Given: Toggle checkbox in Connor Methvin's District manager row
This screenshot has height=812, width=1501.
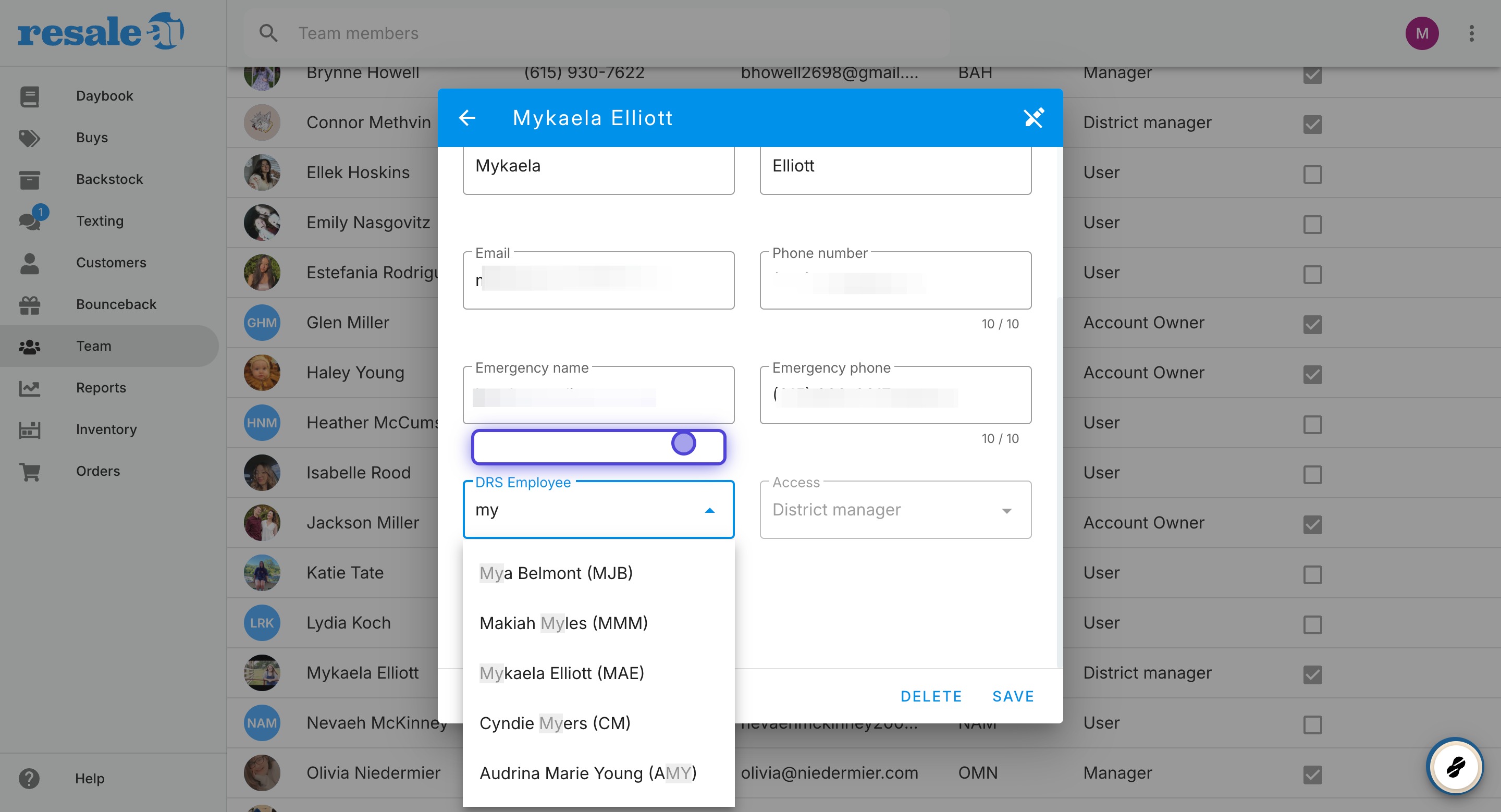Looking at the screenshot, I should (x=1312, y=124).
